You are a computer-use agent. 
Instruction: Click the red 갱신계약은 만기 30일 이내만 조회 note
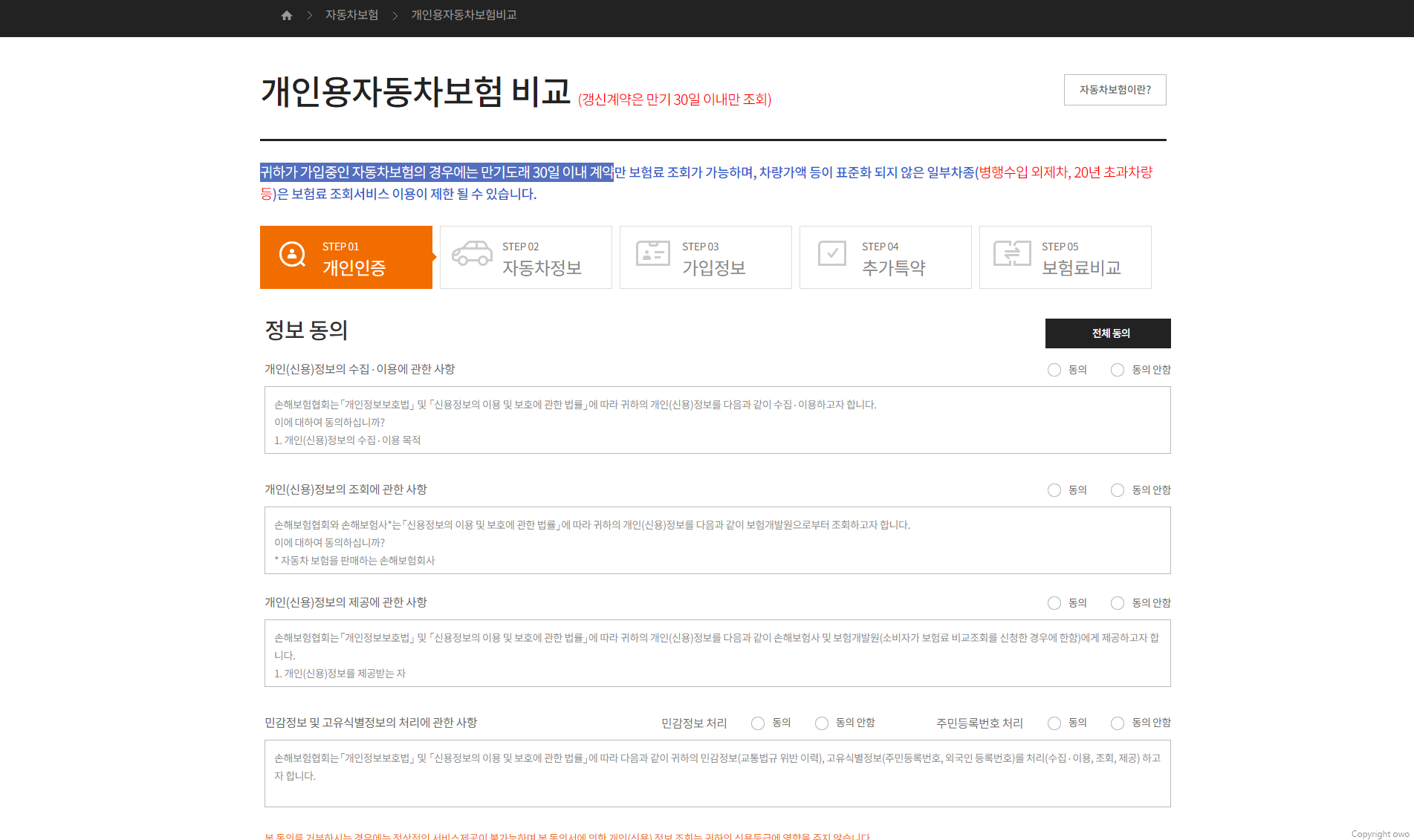pos(675,99)
